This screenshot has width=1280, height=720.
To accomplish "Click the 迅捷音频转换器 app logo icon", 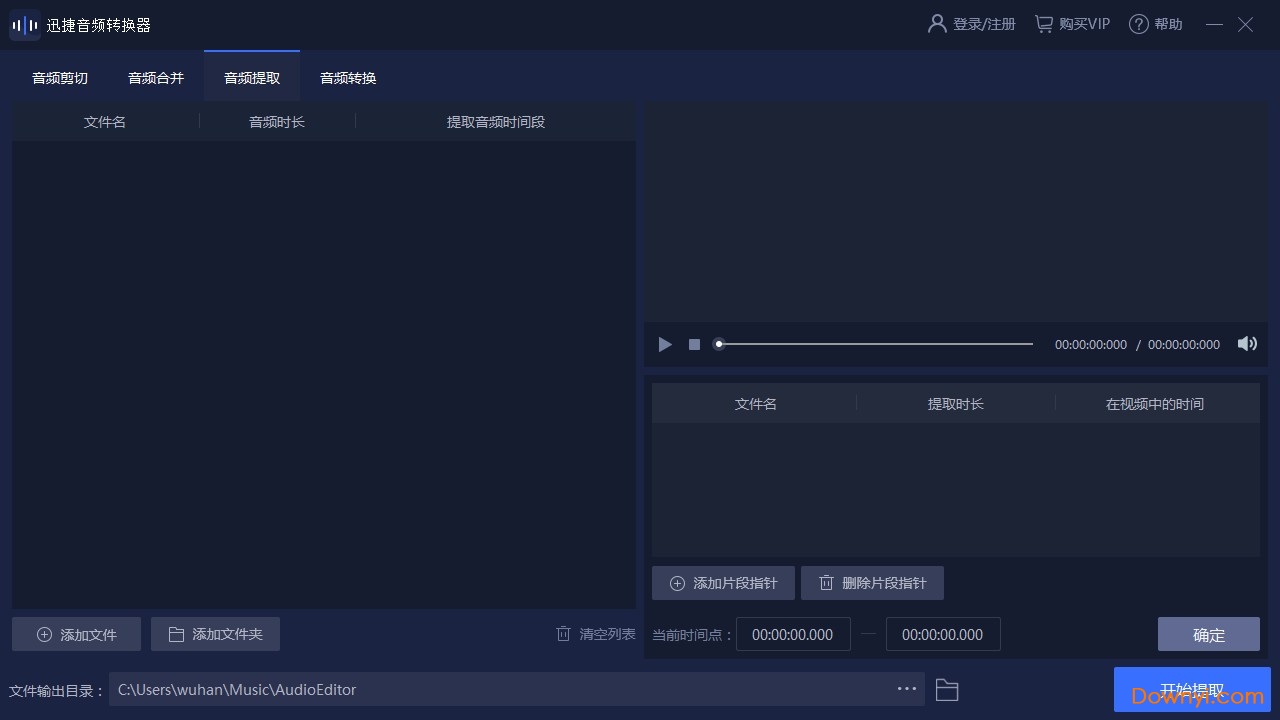I will click(24, 24).
